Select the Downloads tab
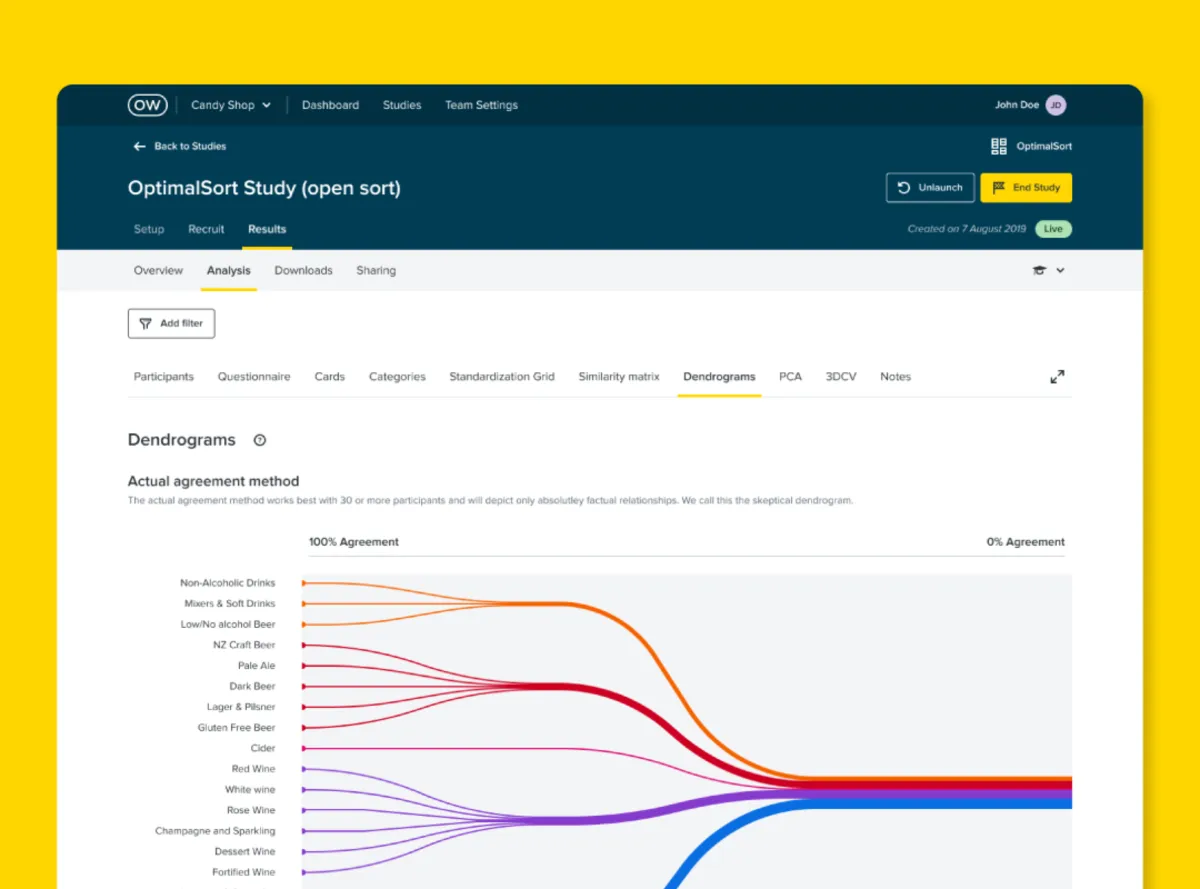The height and width of the screenshot is (889, 1200). [303, 271]
